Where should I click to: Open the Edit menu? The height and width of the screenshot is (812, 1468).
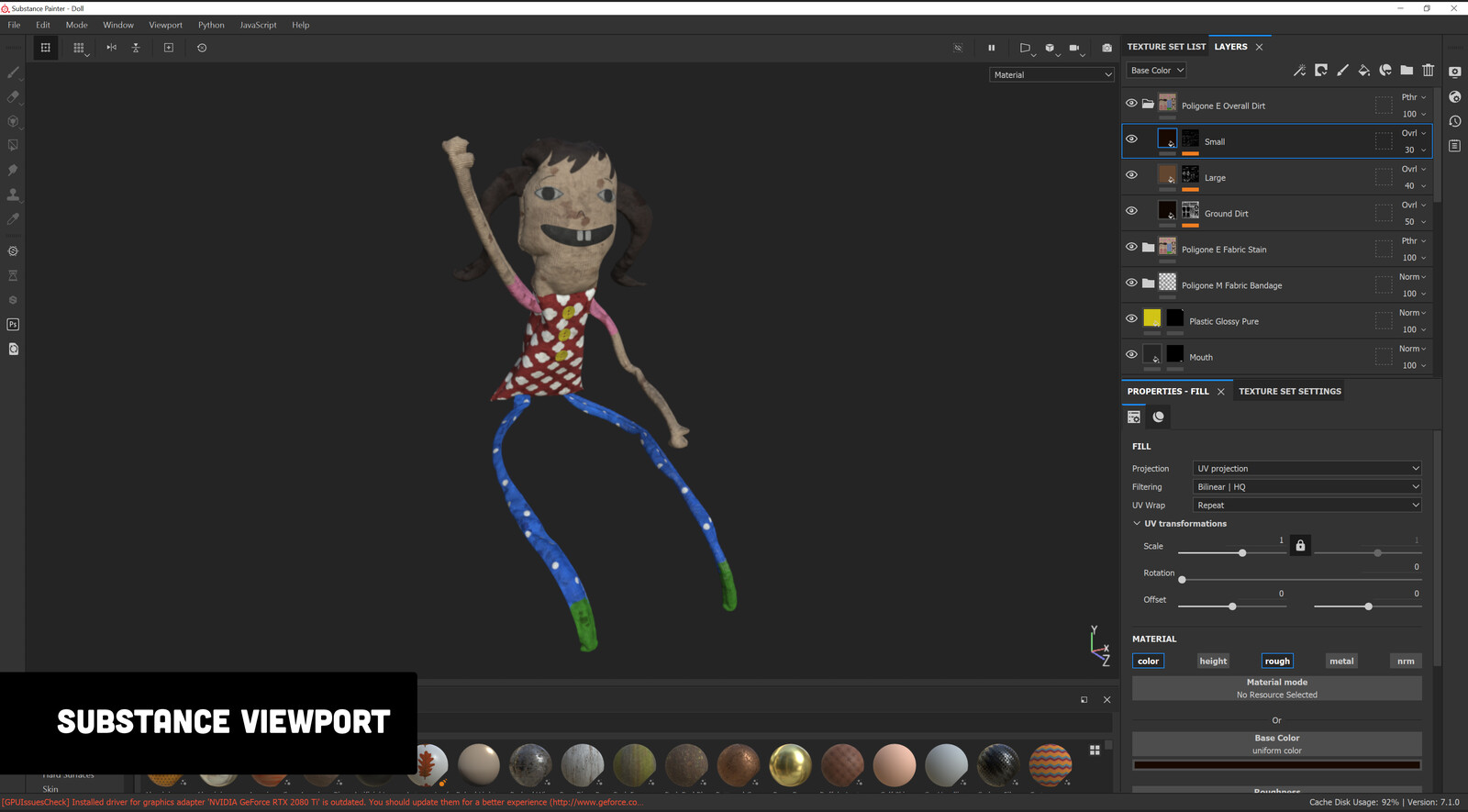click(43, 25)
